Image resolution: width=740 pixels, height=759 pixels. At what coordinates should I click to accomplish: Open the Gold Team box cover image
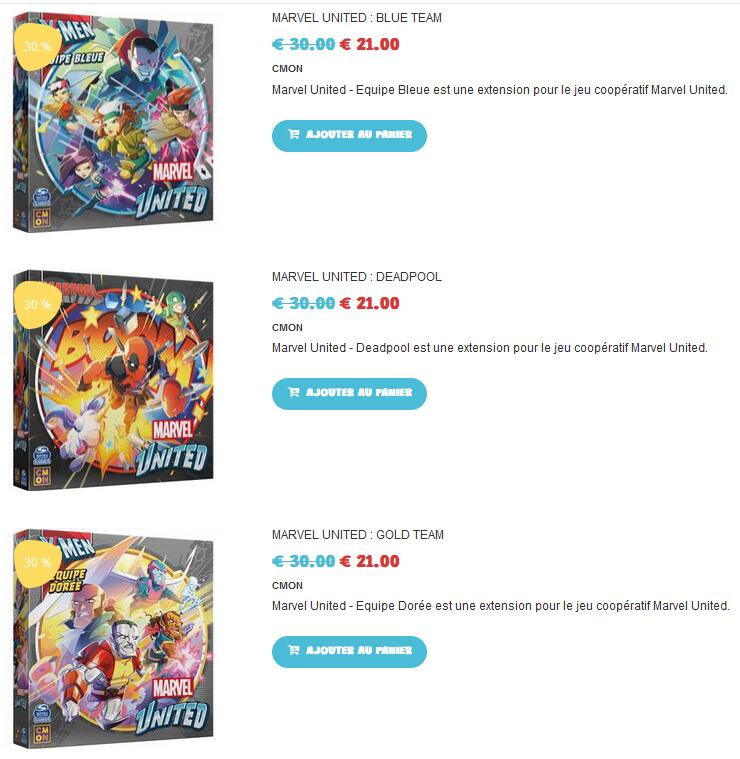pyautogui.click(x=113, y=639)
